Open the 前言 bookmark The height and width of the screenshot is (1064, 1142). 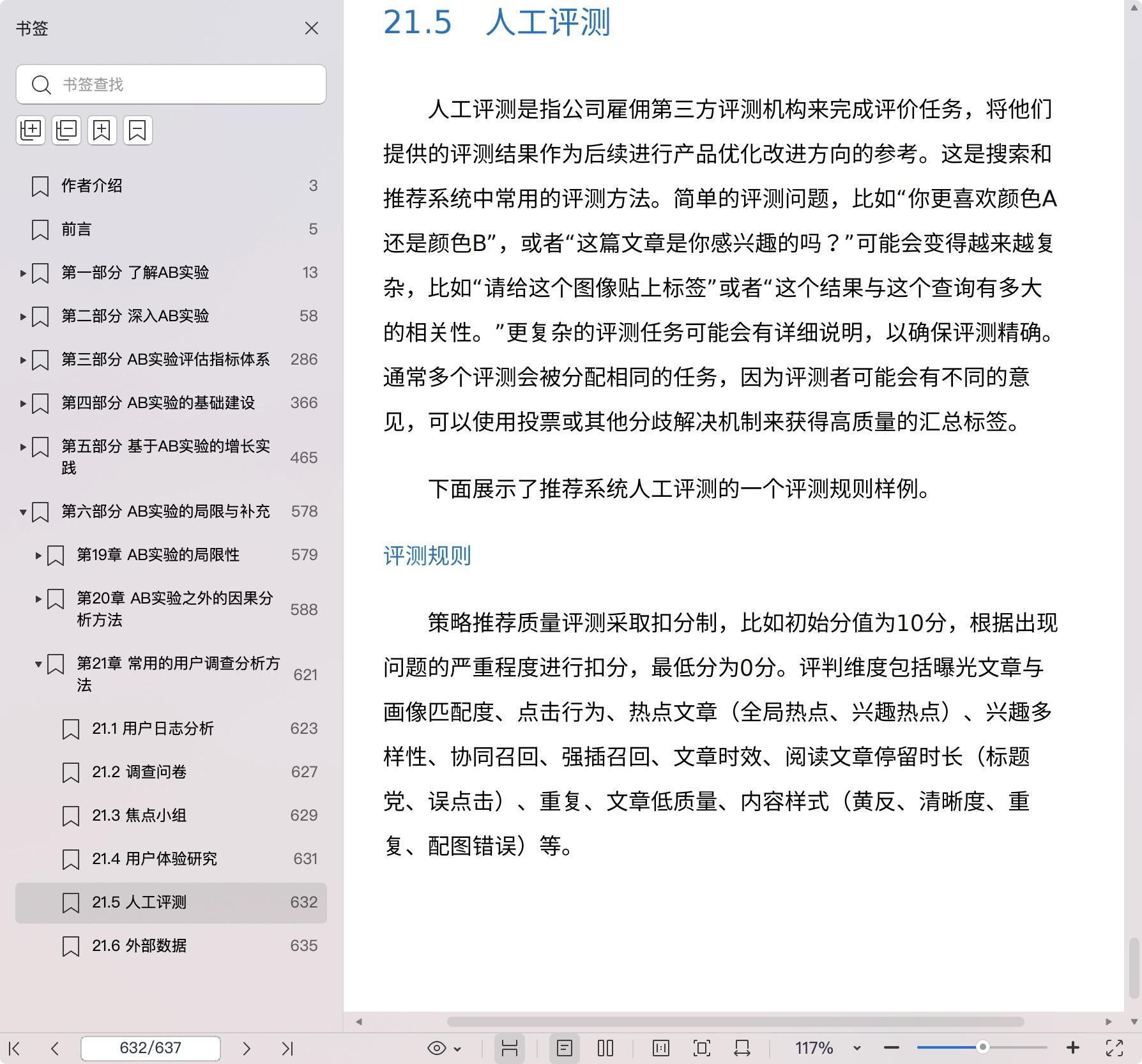pyautogui.click(x=171, y=229)
